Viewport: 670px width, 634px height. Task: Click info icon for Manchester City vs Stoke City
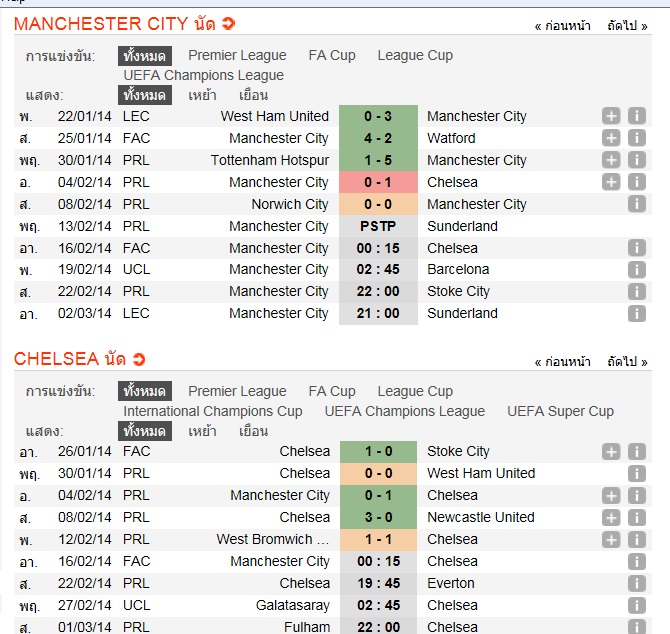click(x=637, y=291)
